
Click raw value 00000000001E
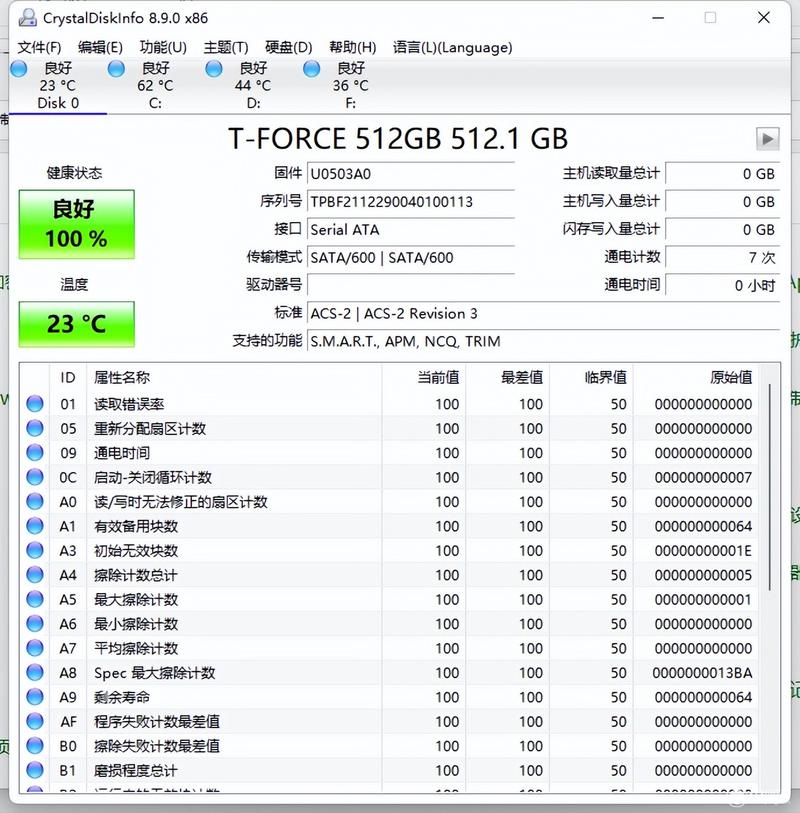[703, 550]
